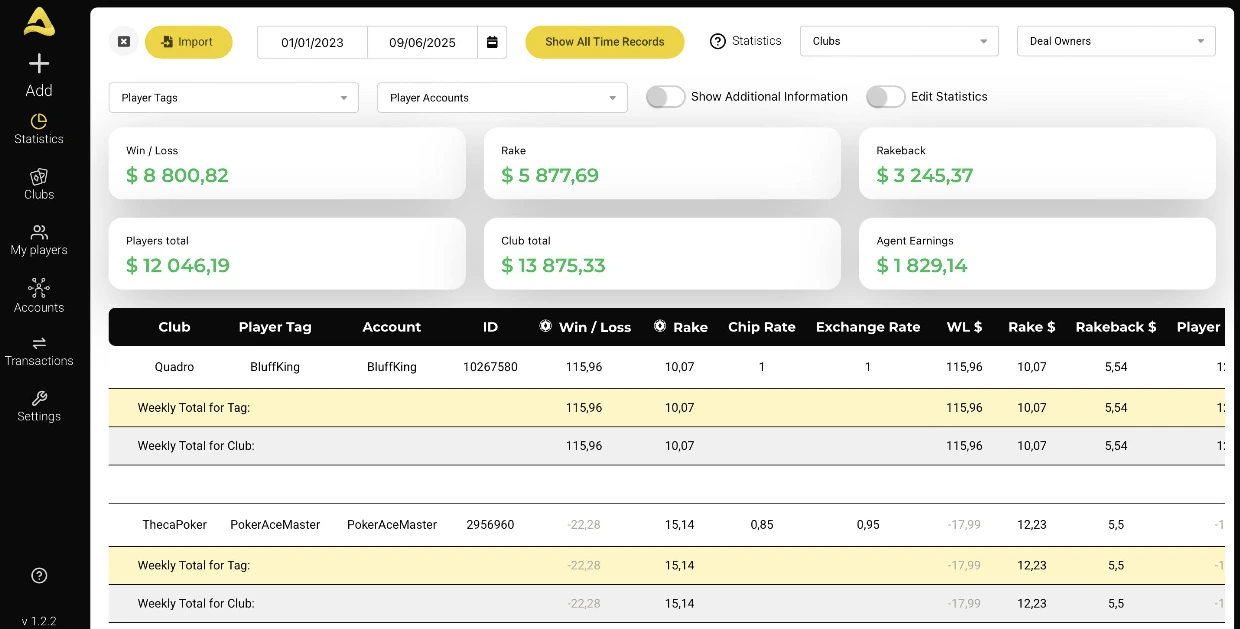
Task: Click the Import button
Action: [189, 42]
